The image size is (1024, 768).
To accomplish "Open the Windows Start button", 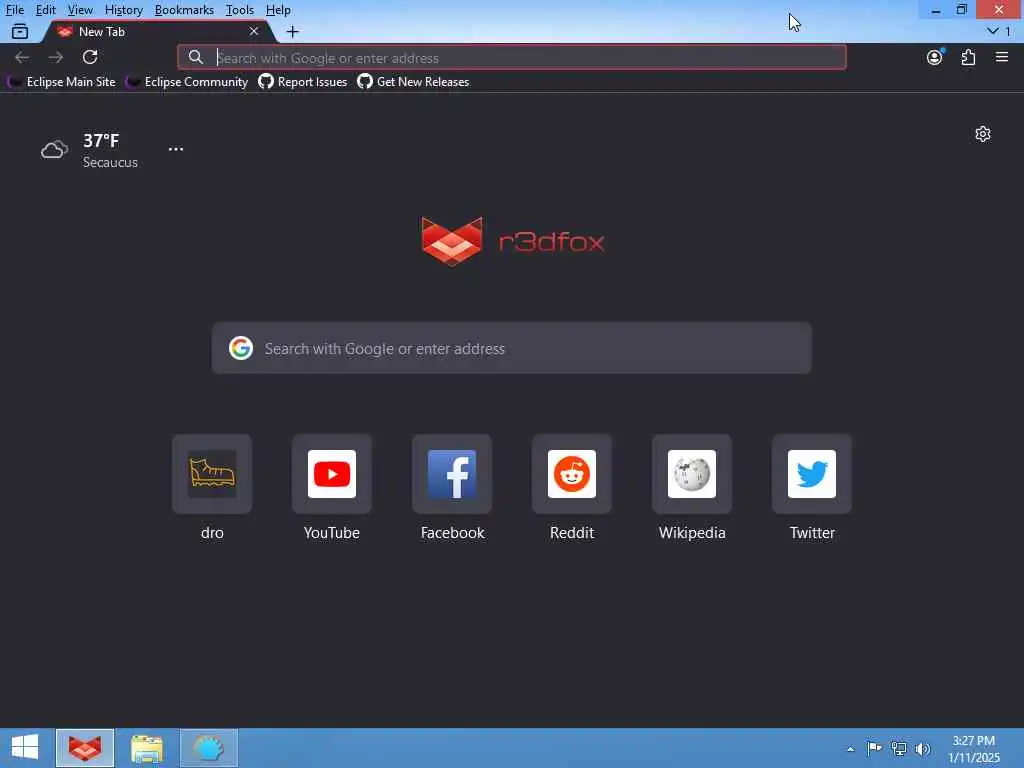I will click(25, 748).
